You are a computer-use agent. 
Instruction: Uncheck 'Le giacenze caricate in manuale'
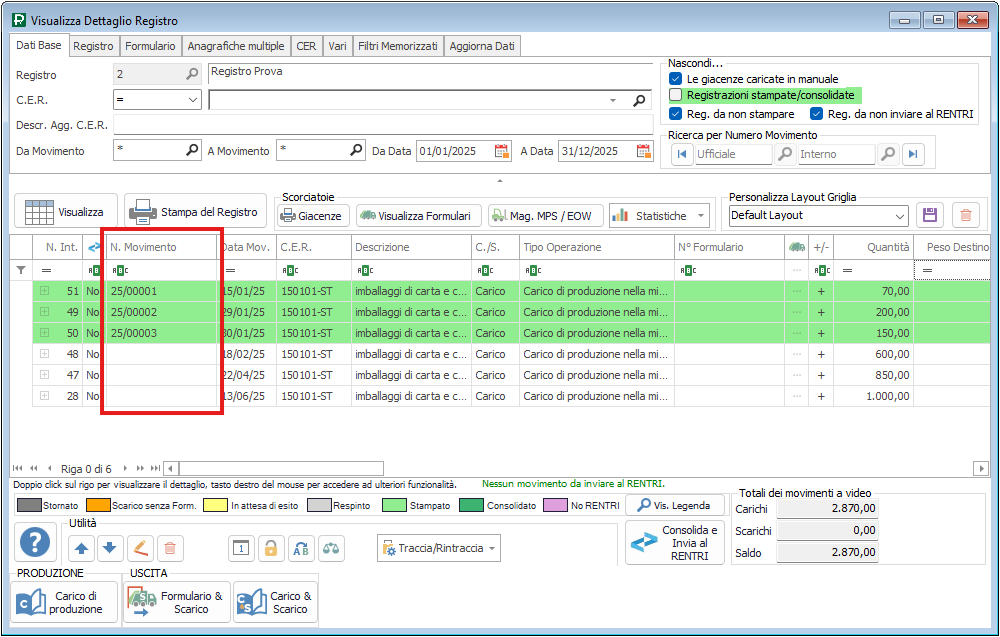coord(676,79)
